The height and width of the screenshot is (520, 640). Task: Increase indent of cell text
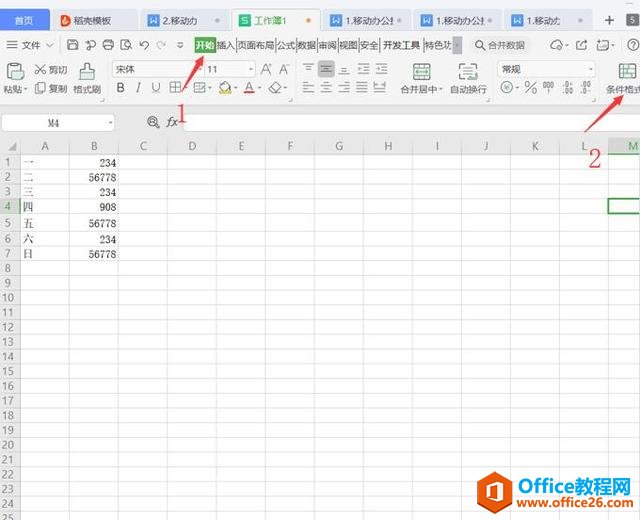(x=381, y=69)
